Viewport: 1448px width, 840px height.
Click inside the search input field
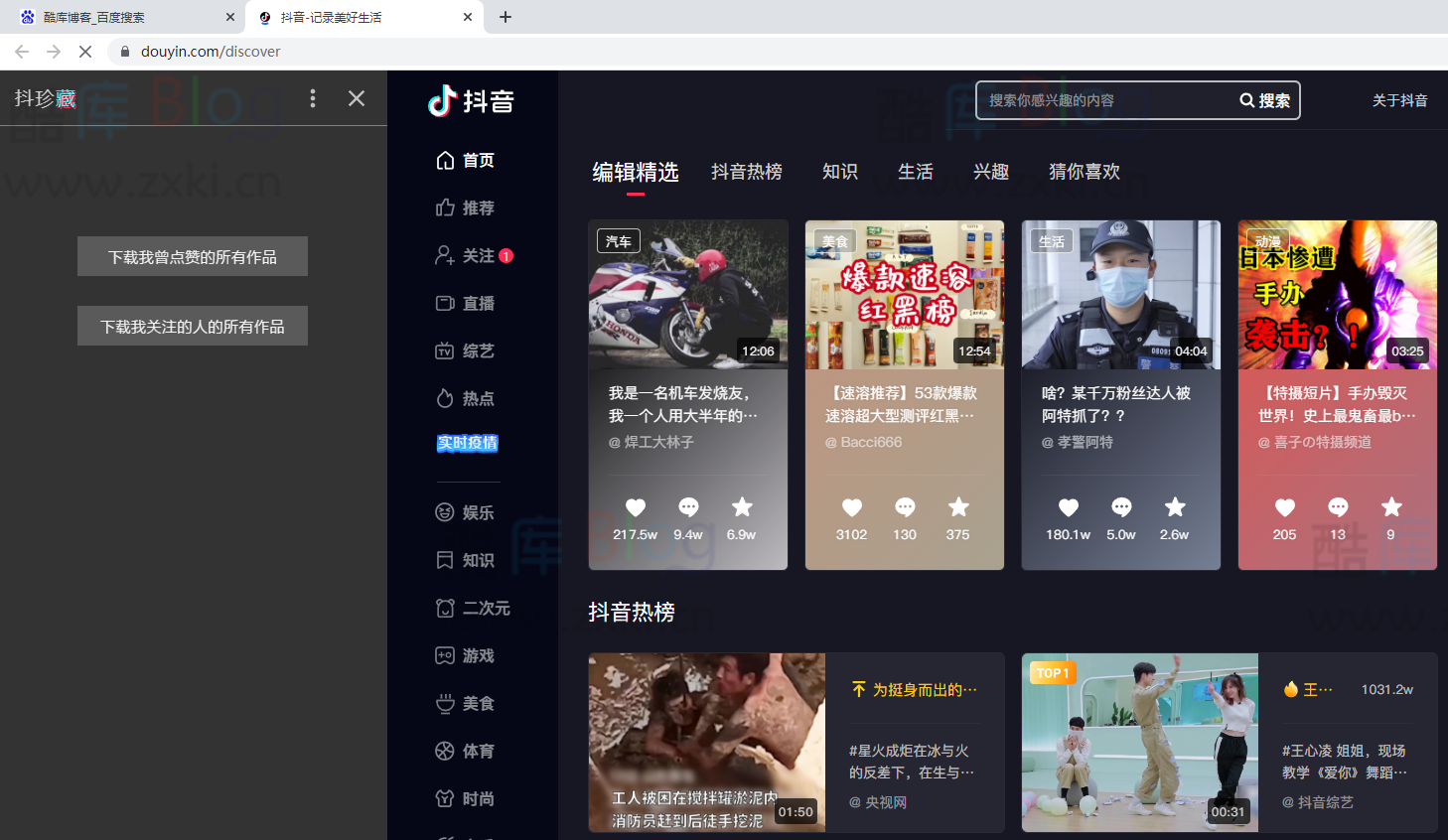(x=1092, y=100)
